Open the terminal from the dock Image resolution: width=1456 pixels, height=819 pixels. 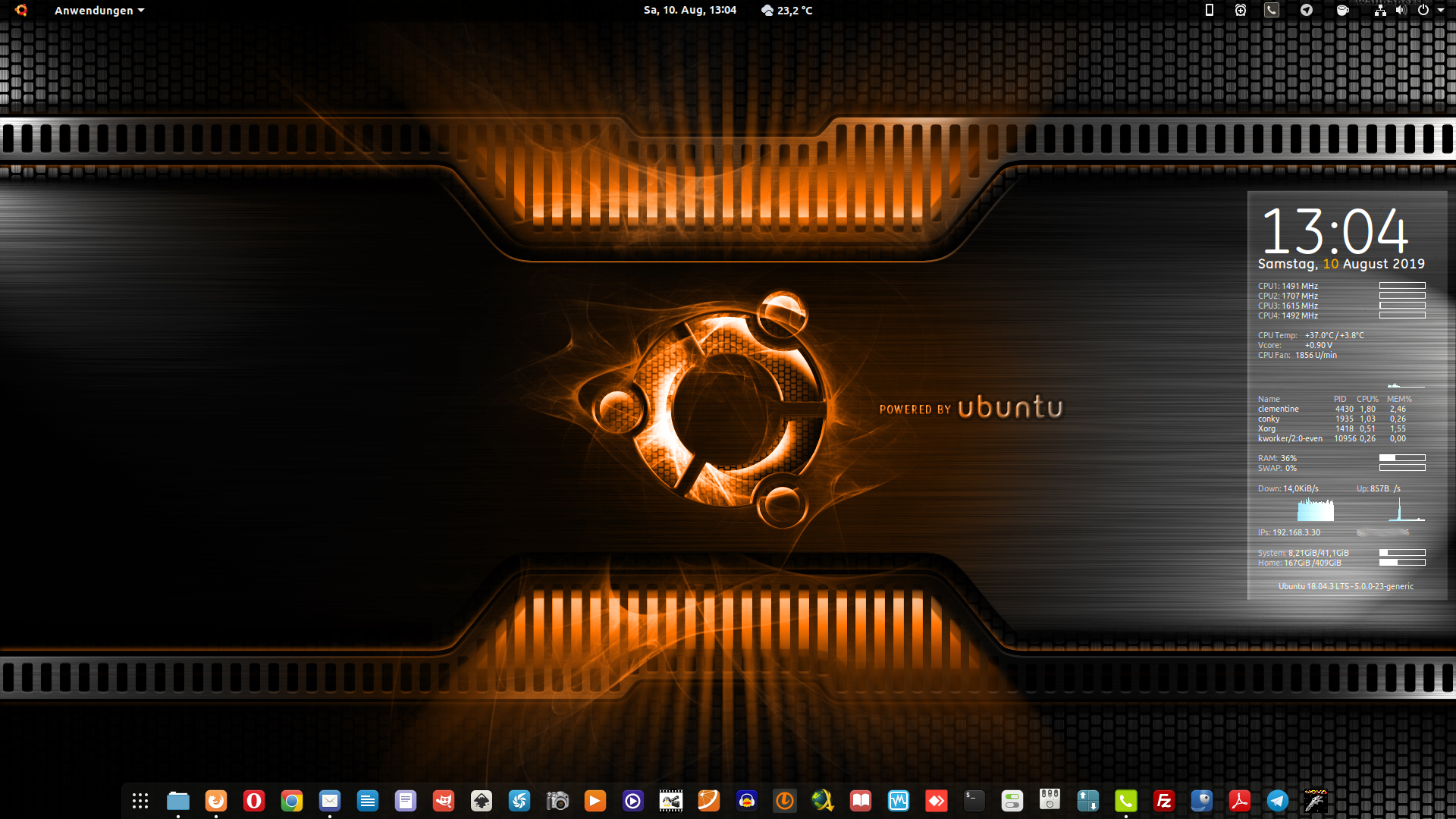click(974, 801)
